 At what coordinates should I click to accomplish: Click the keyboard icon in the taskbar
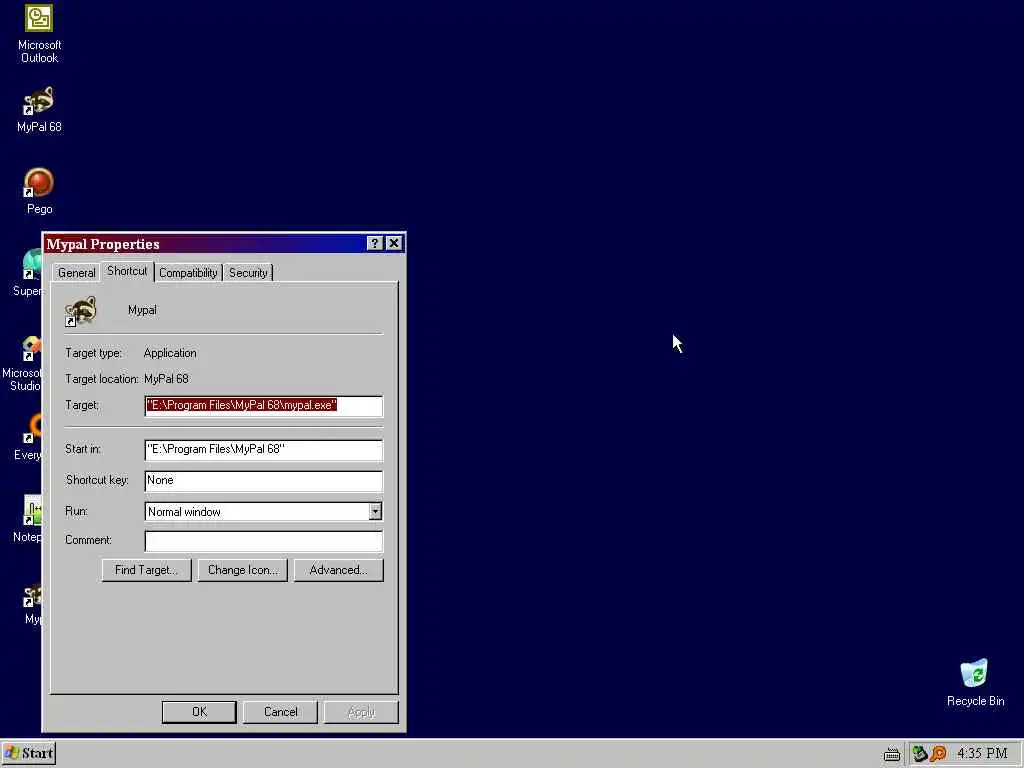[891, 754]
